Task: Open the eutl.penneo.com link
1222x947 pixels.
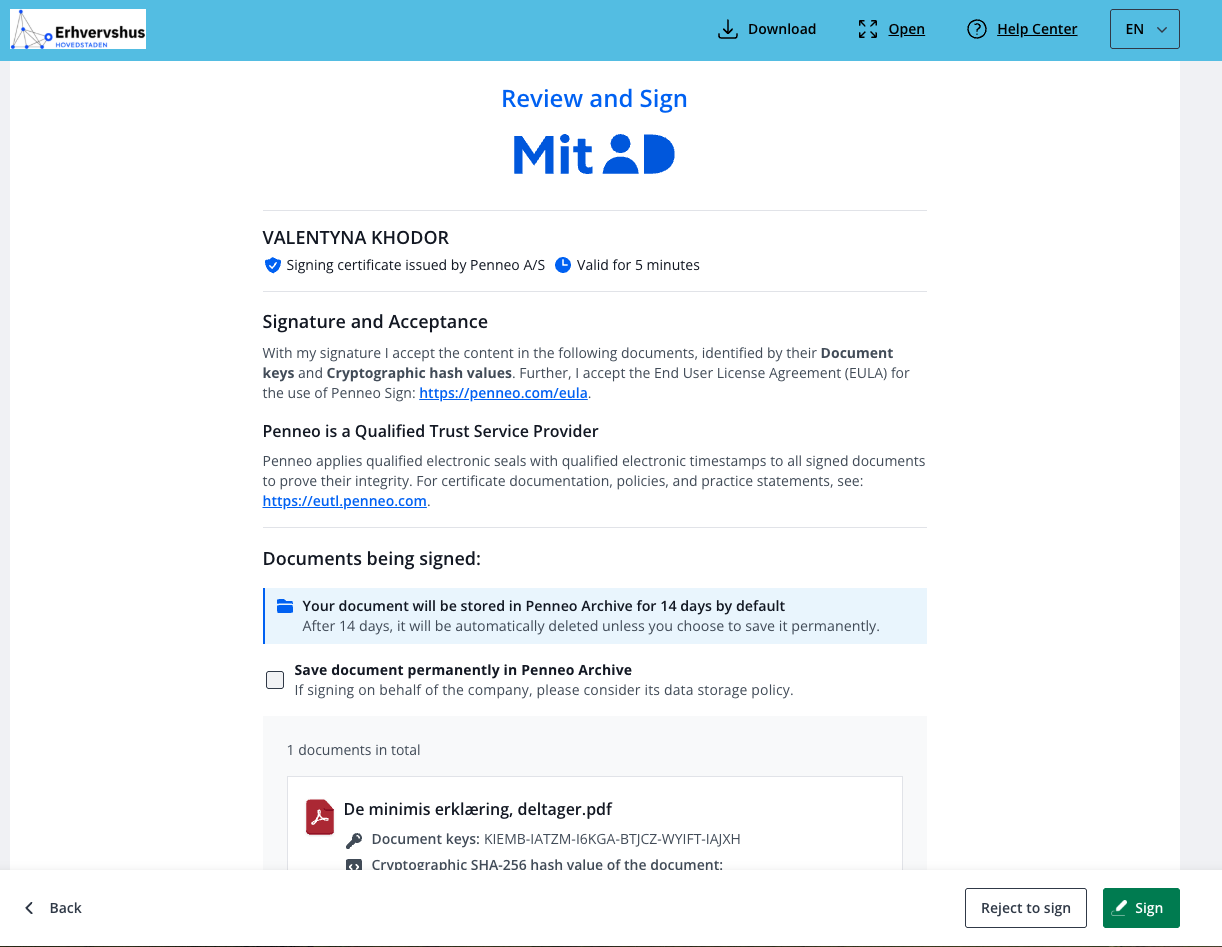Action: pyautogui.click(x=345, y=501)
